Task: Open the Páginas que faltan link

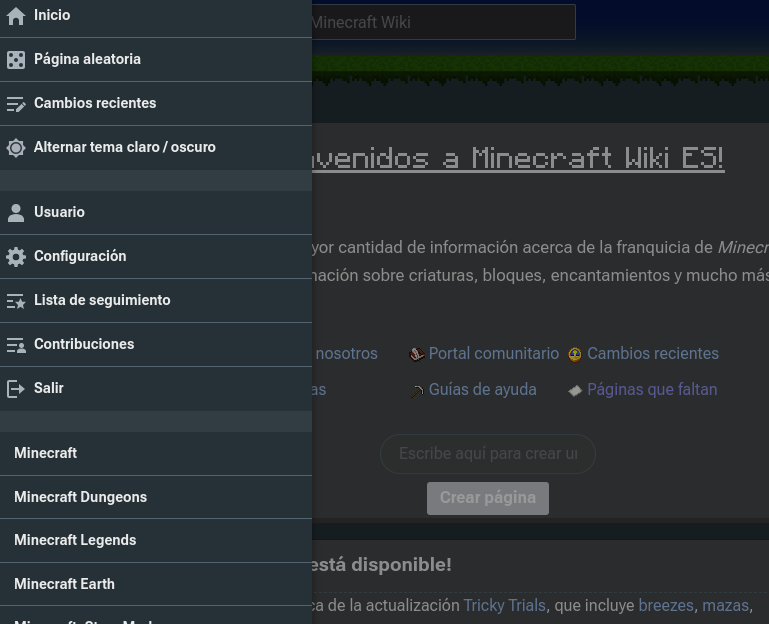Action: (x=652, y=390)
